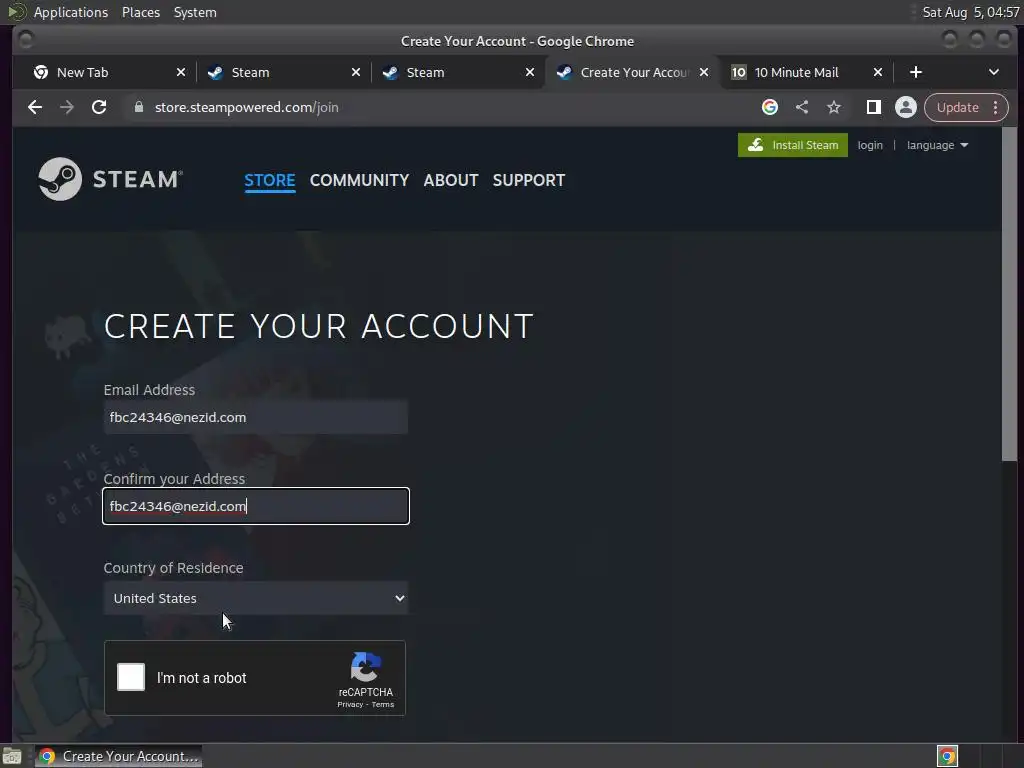The image size is (1024, 768).
Task: Click the Update button in Chrome
Action: coord(957,107)
